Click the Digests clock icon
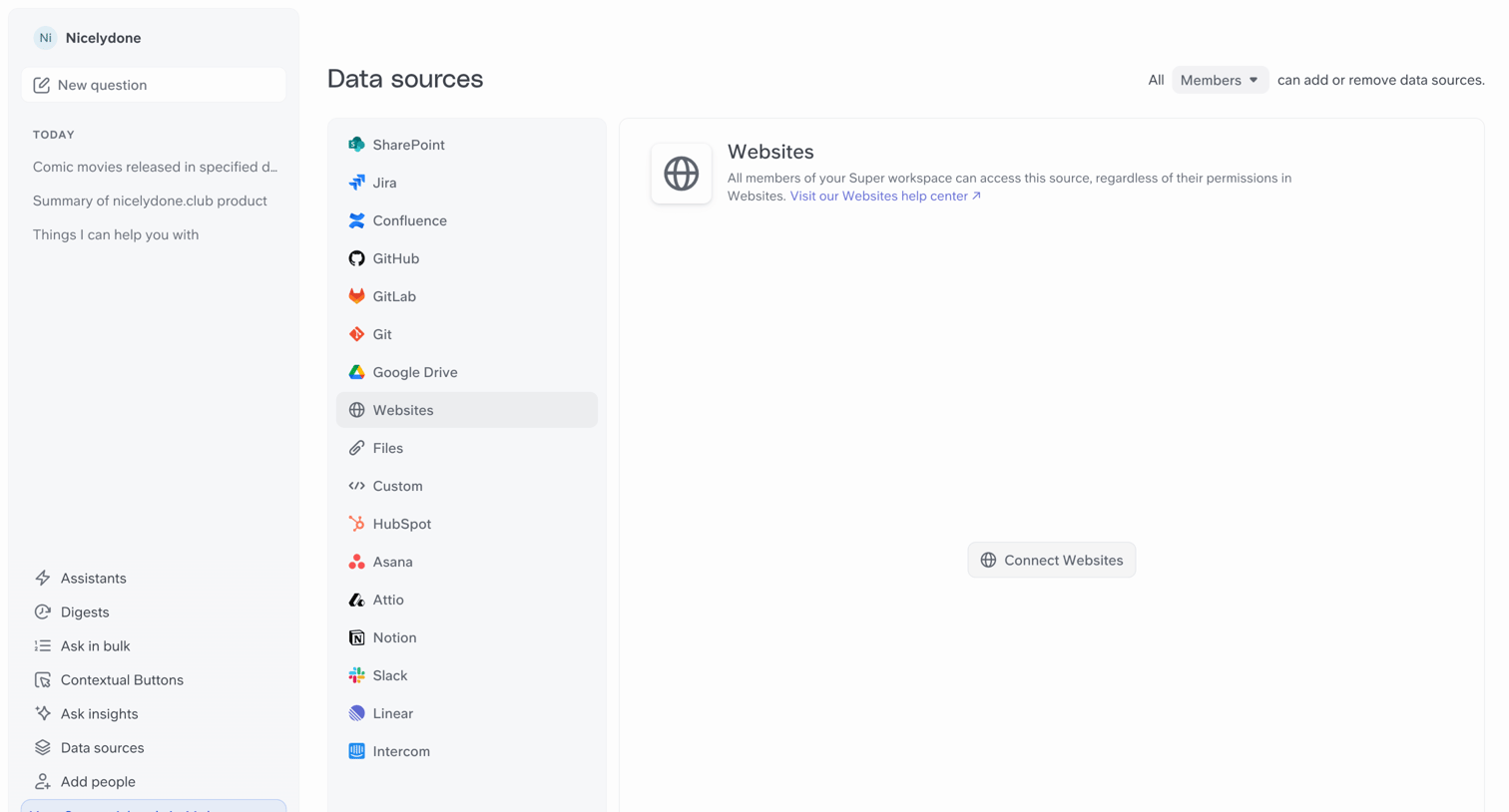 pos(42,612)
